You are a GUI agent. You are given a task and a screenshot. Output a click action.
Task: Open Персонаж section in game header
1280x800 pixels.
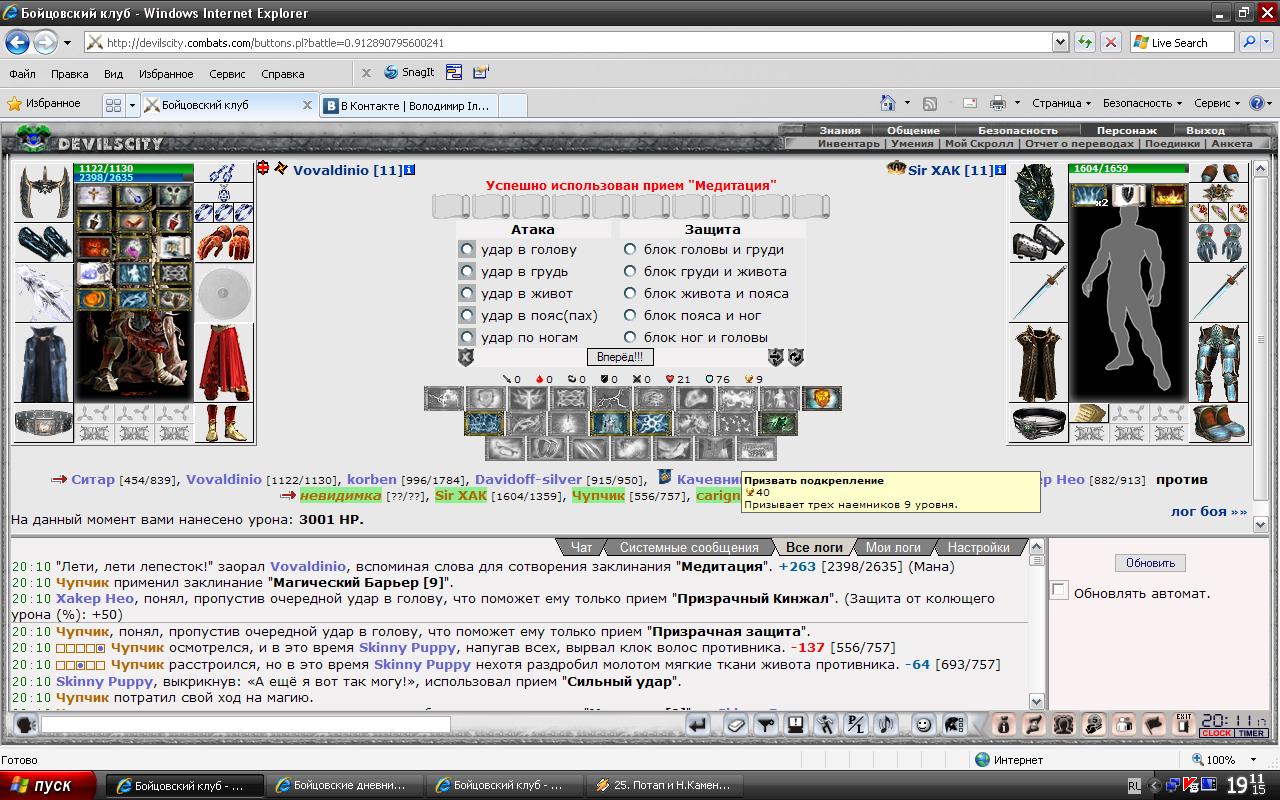[x=1126, y=130]
